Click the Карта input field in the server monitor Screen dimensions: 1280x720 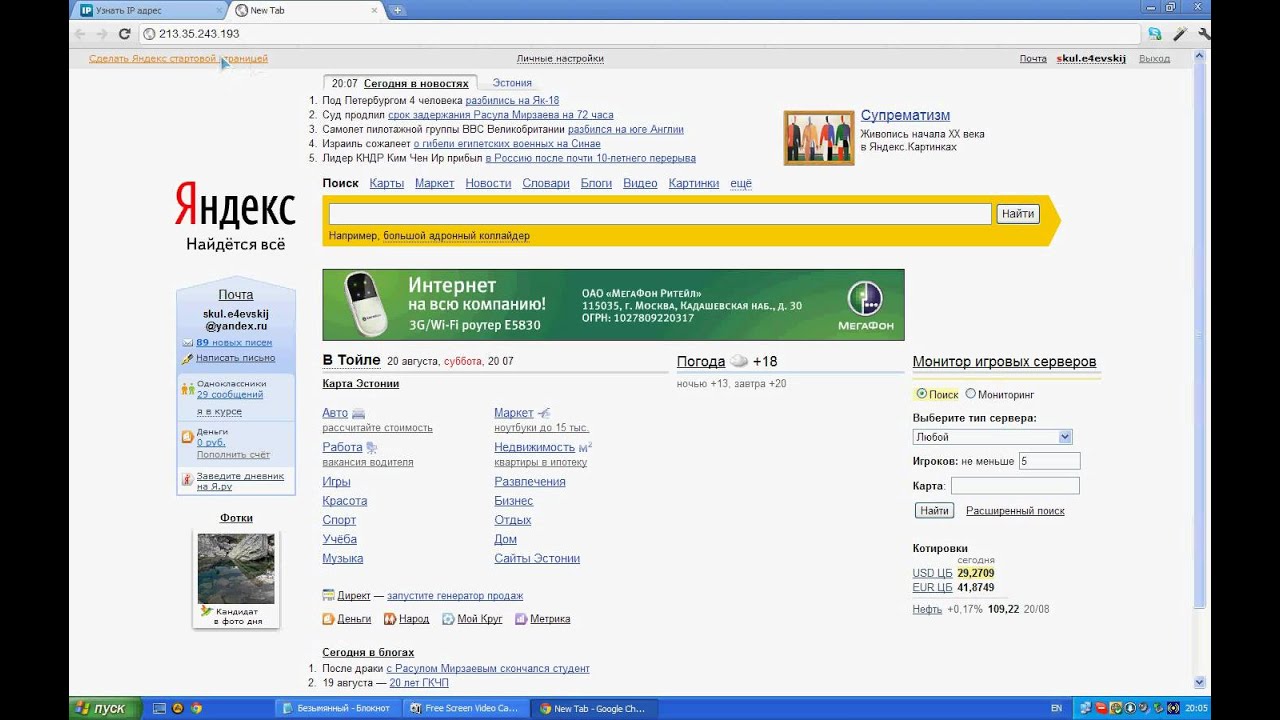(x=1015, y=486)
